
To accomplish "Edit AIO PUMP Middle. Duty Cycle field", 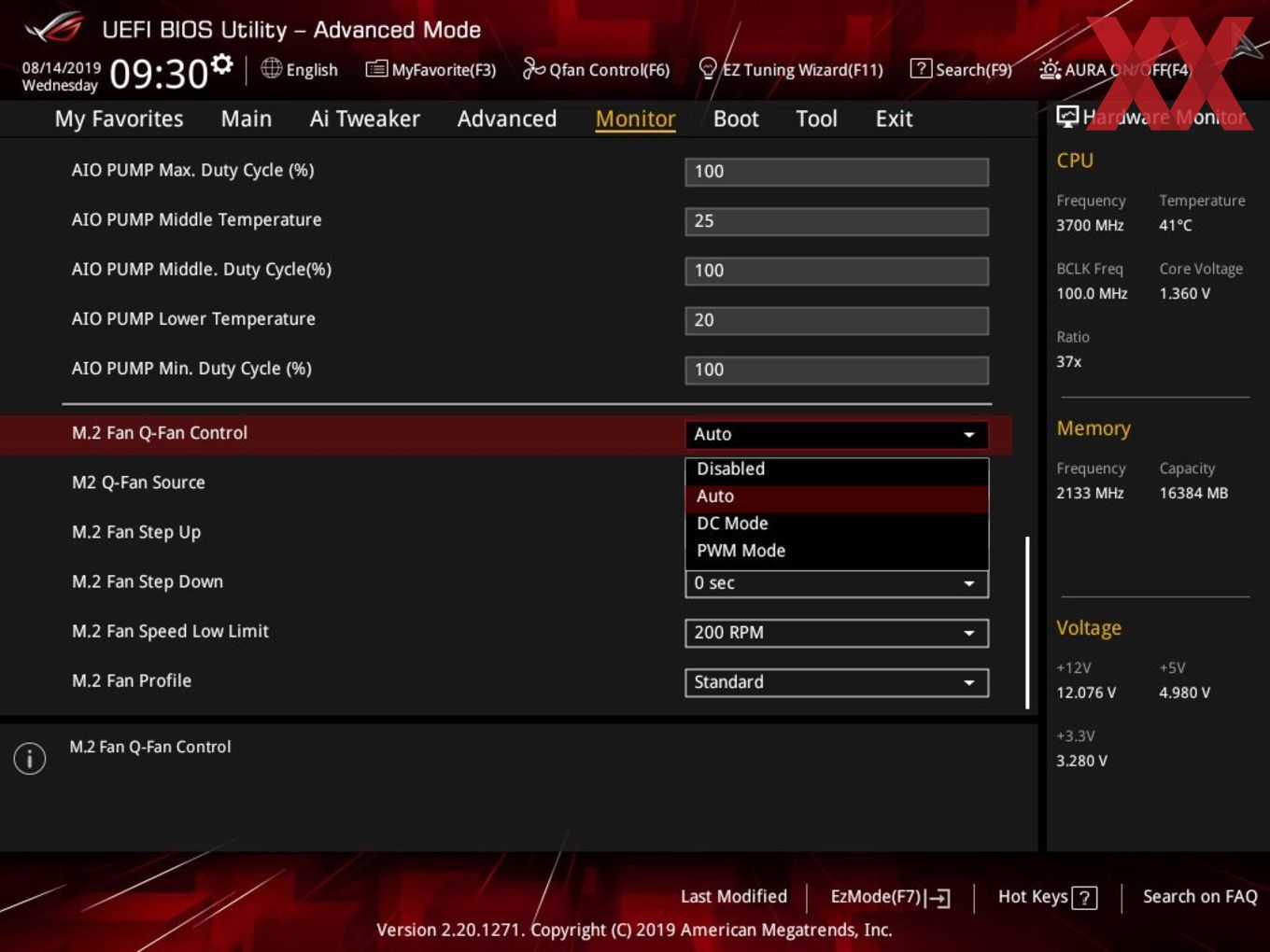I will (837, 271).
